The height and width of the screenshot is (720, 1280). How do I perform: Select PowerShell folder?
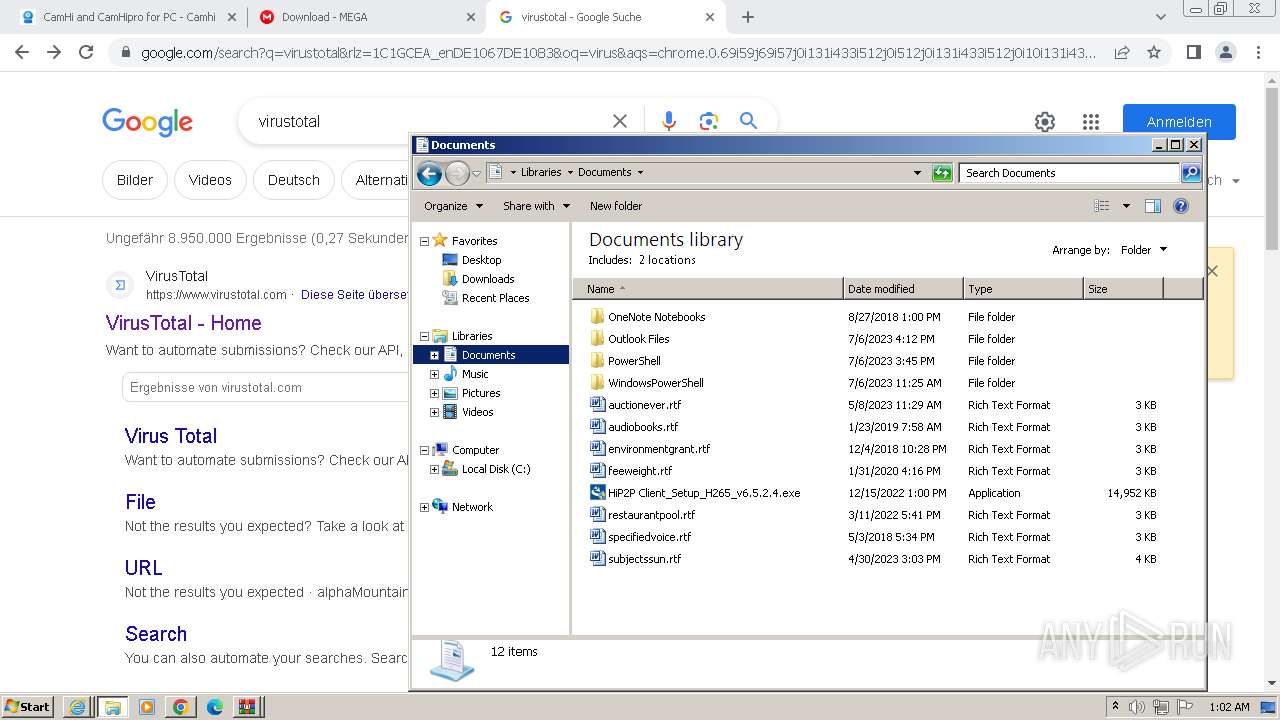tap(634, 361)
